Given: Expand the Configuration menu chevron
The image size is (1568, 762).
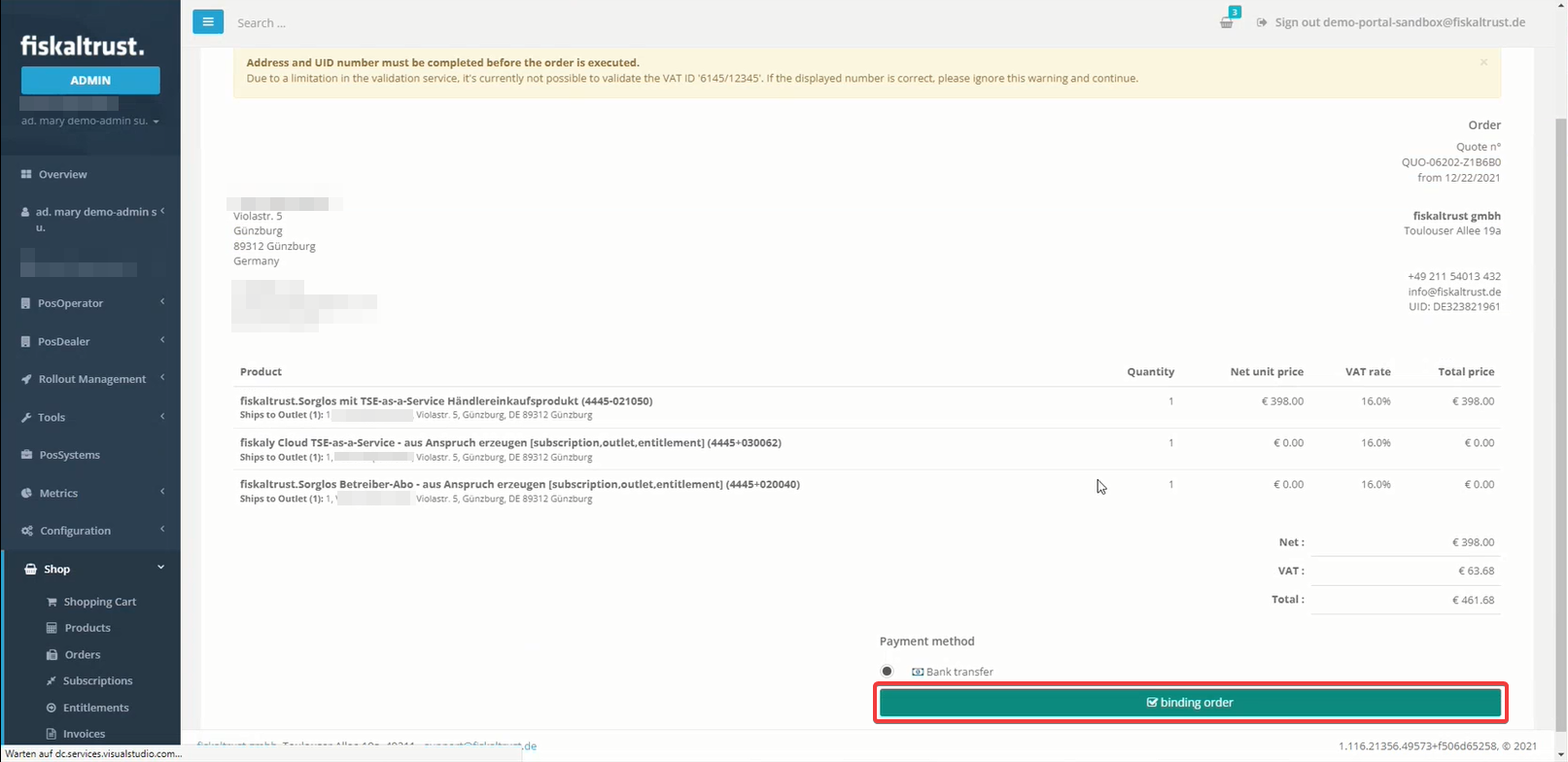Looking at the screenshot, I should pos(162,530).
